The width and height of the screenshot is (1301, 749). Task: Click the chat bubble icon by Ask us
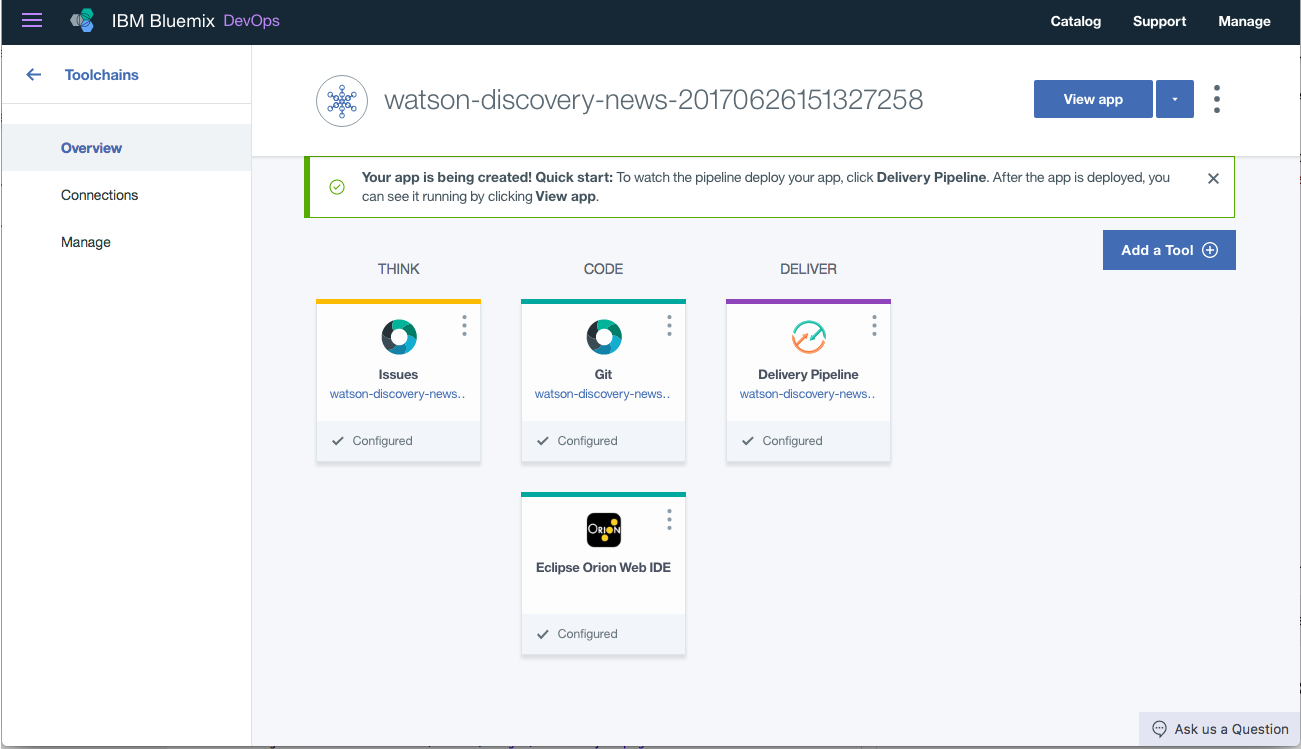pos(1160,729)
